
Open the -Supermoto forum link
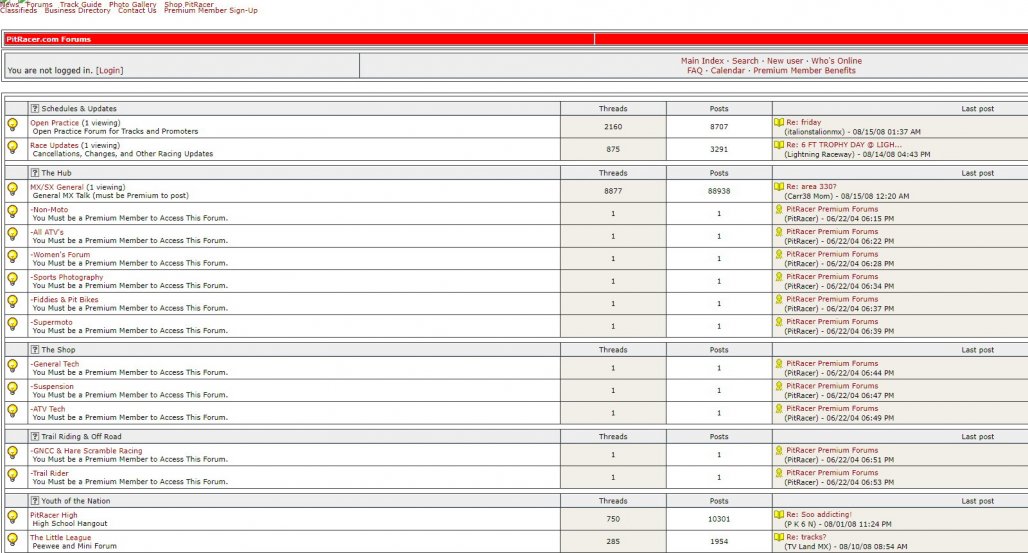point(51,321)
